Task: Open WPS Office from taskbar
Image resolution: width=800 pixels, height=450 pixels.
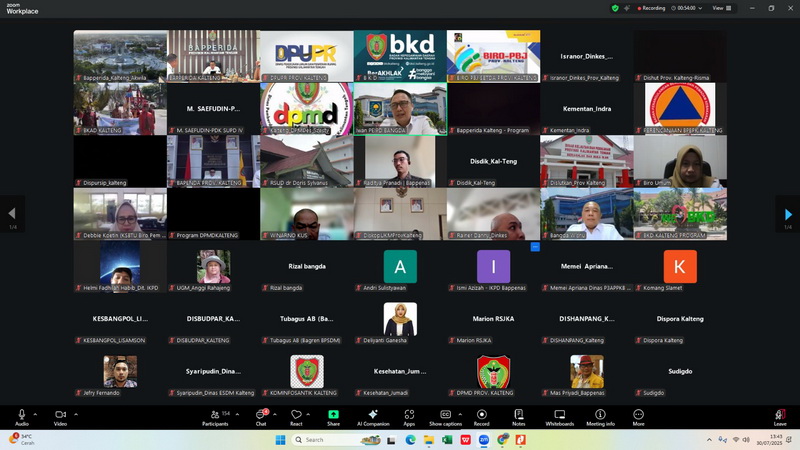Action: click(465, 440)
